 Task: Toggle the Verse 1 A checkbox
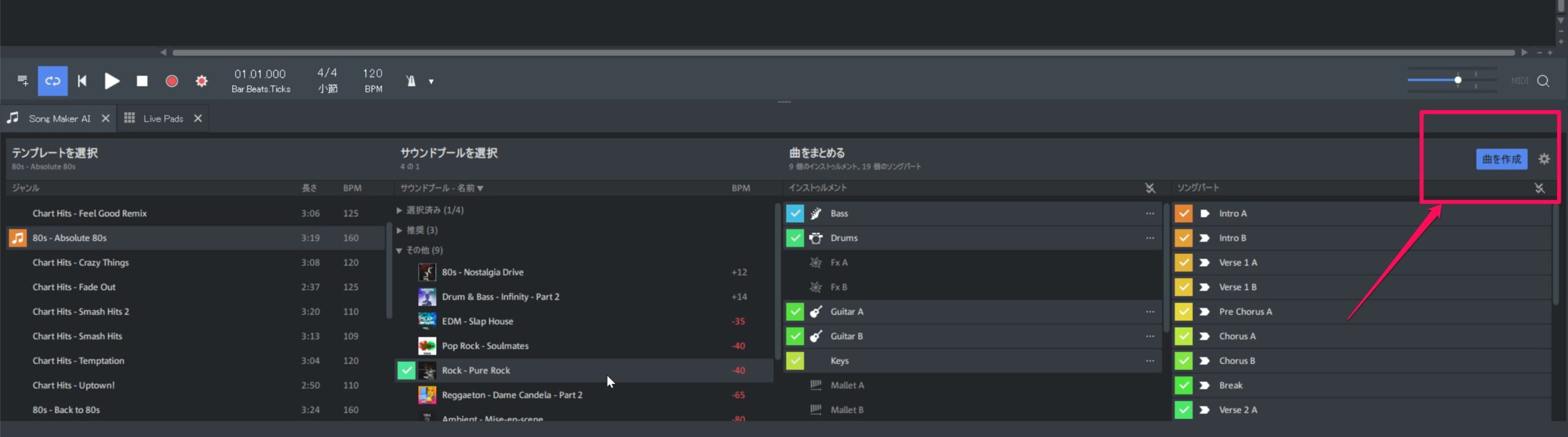1184,263
